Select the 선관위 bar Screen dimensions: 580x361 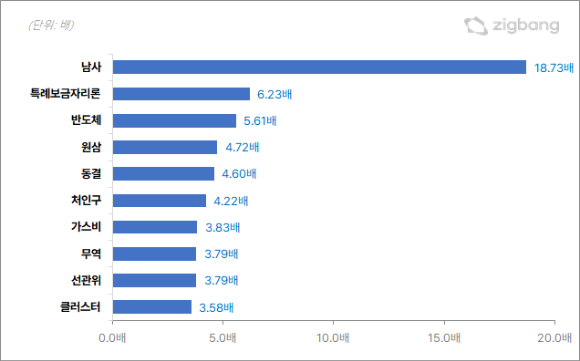[154, 280]
